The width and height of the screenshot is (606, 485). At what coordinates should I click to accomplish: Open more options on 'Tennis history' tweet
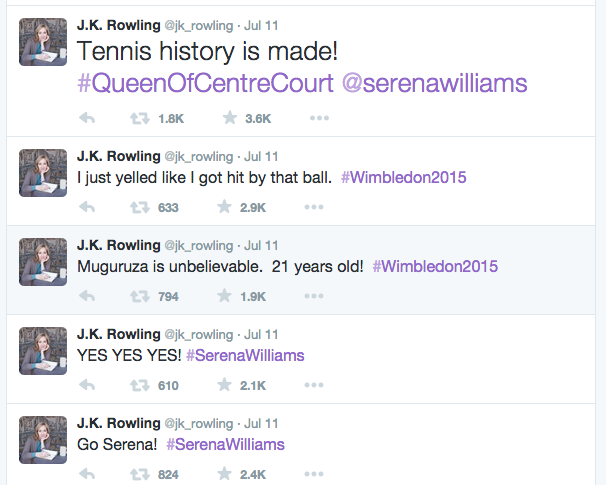319,118
